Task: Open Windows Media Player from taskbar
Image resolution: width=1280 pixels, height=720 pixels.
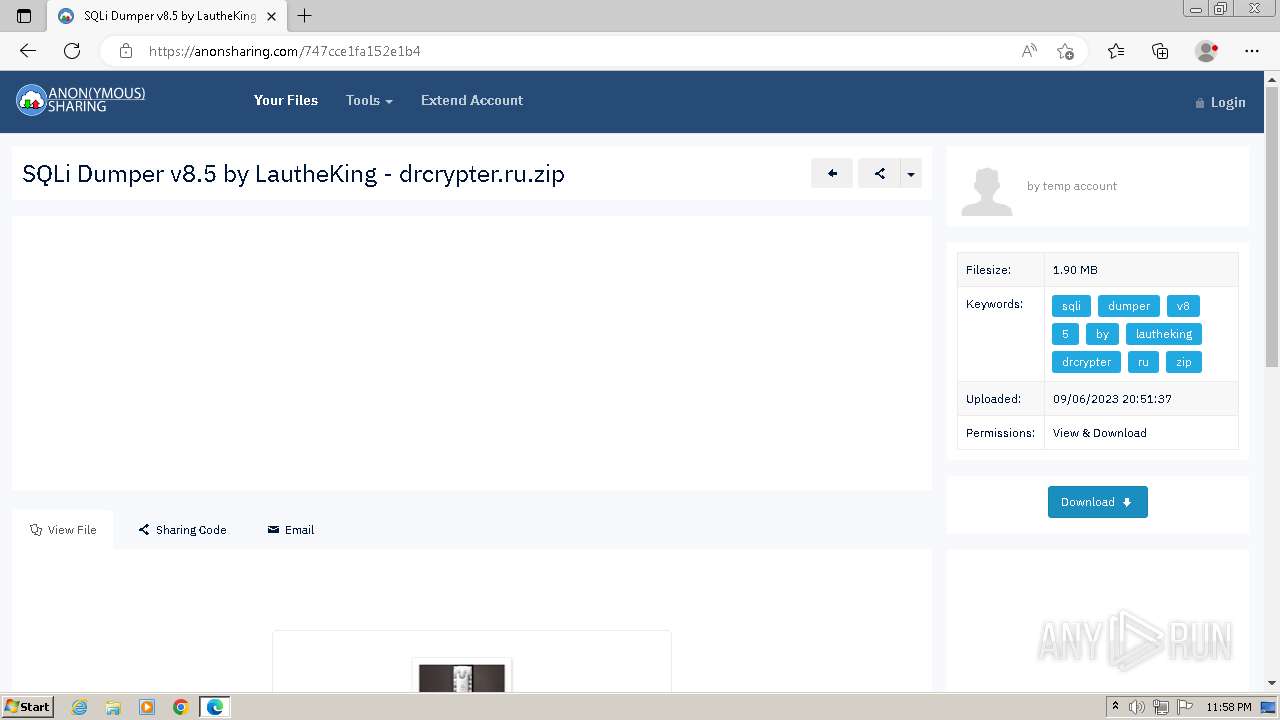Action: (x=147, y=707)
